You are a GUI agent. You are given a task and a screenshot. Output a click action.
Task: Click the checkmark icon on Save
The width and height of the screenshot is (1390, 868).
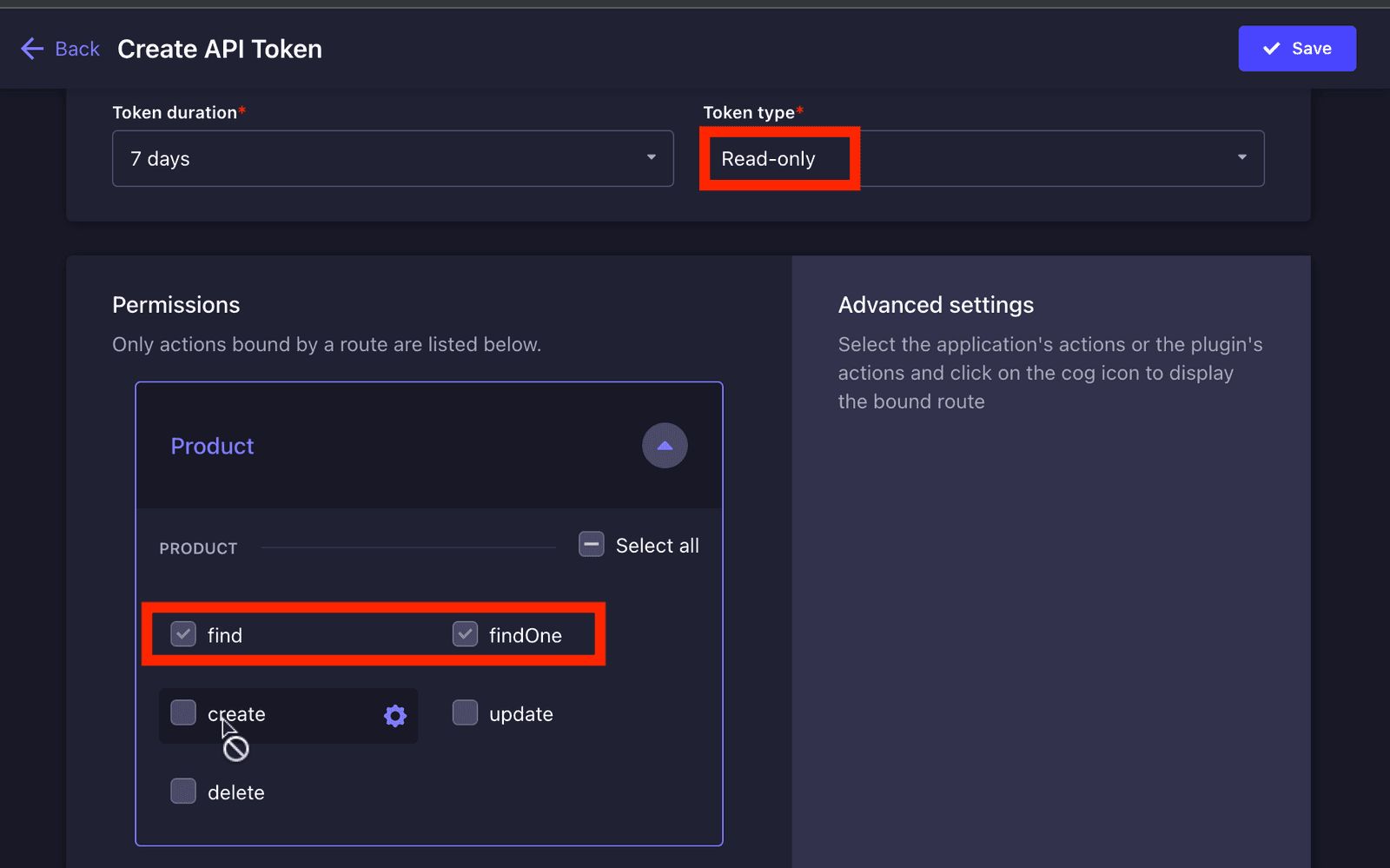click(x=1272, y=49)
